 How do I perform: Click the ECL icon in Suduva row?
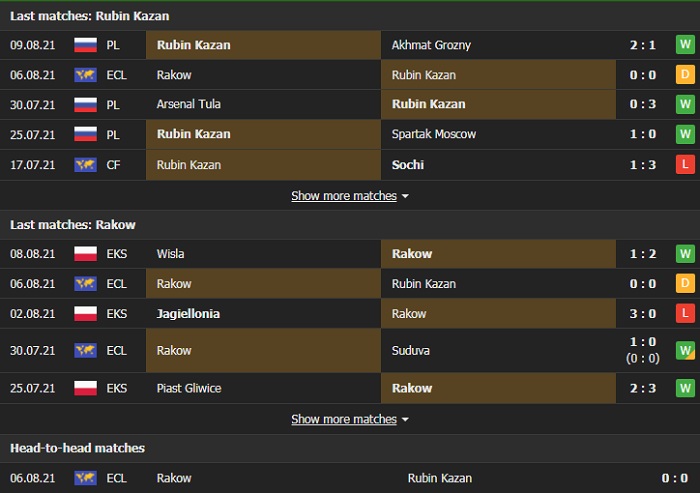[85, 351]
